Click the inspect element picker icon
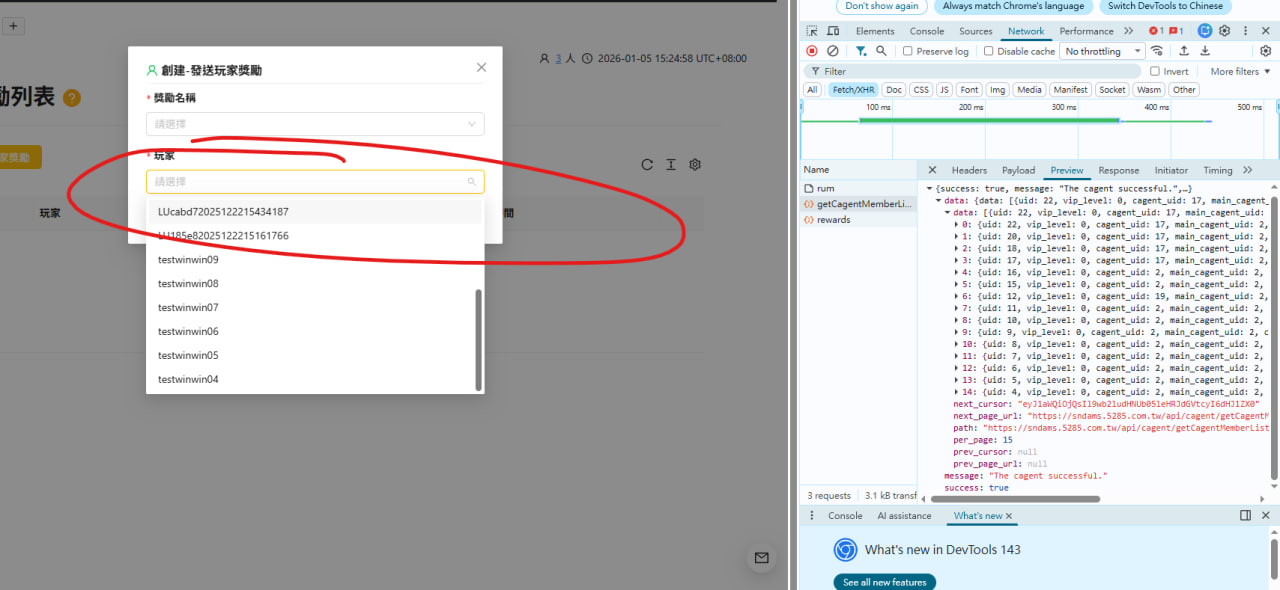The image size is (1280, 590). 812,31
